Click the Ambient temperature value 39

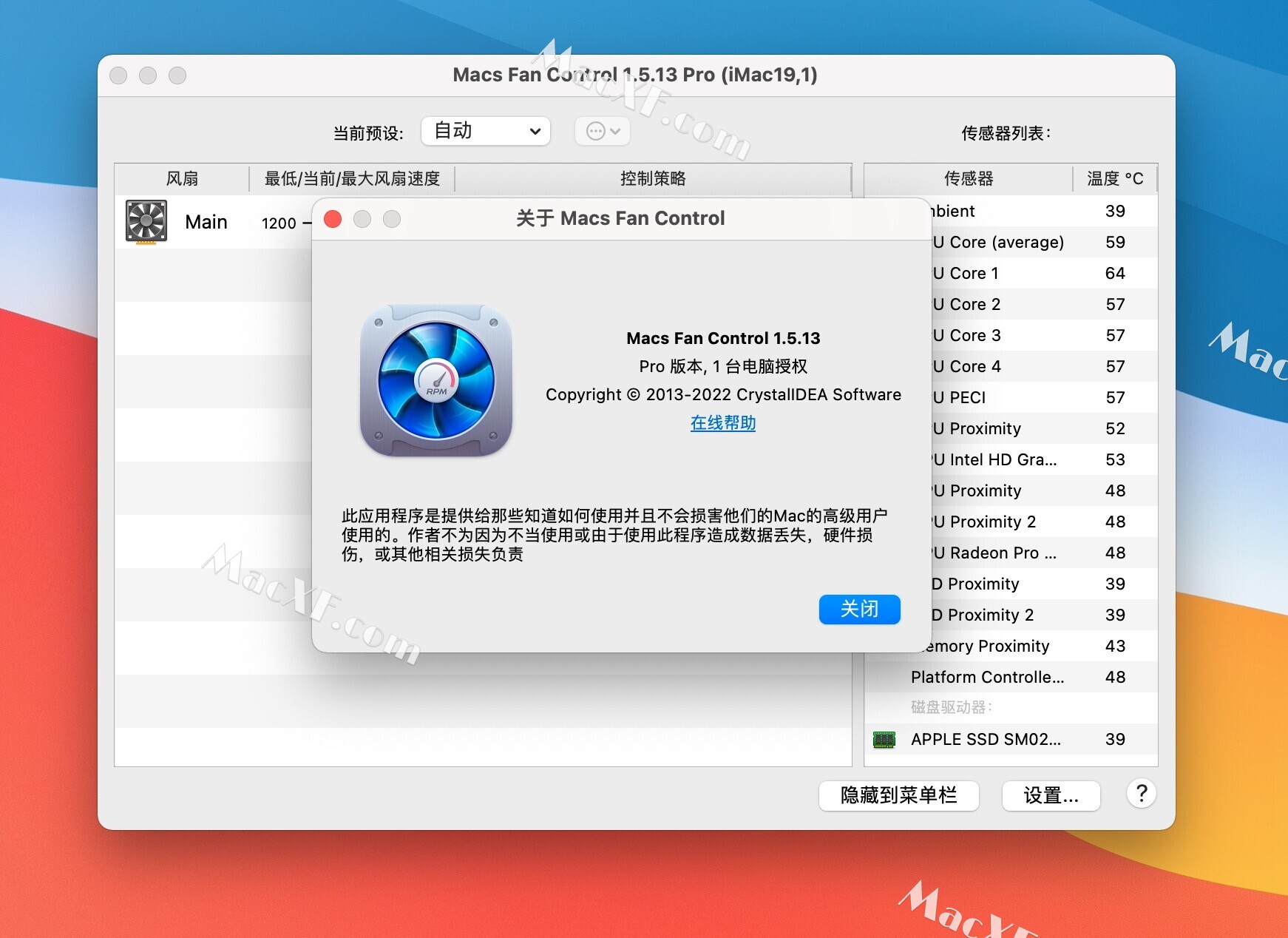coord(1115,211)
